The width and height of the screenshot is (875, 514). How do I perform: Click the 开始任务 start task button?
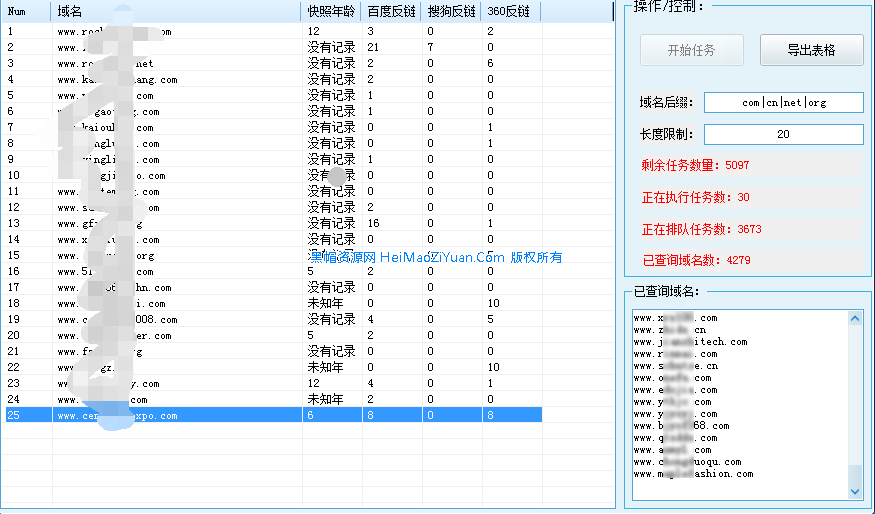tap(691, 50)
